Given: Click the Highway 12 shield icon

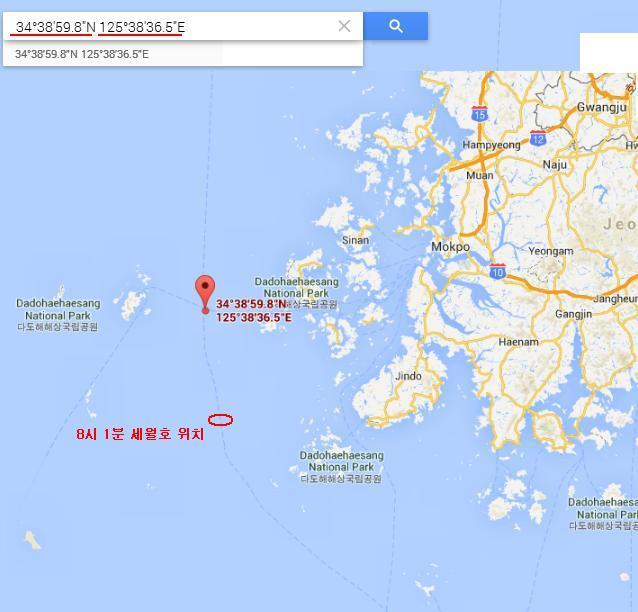Looking at the screenshot, I should pos(538,138).
